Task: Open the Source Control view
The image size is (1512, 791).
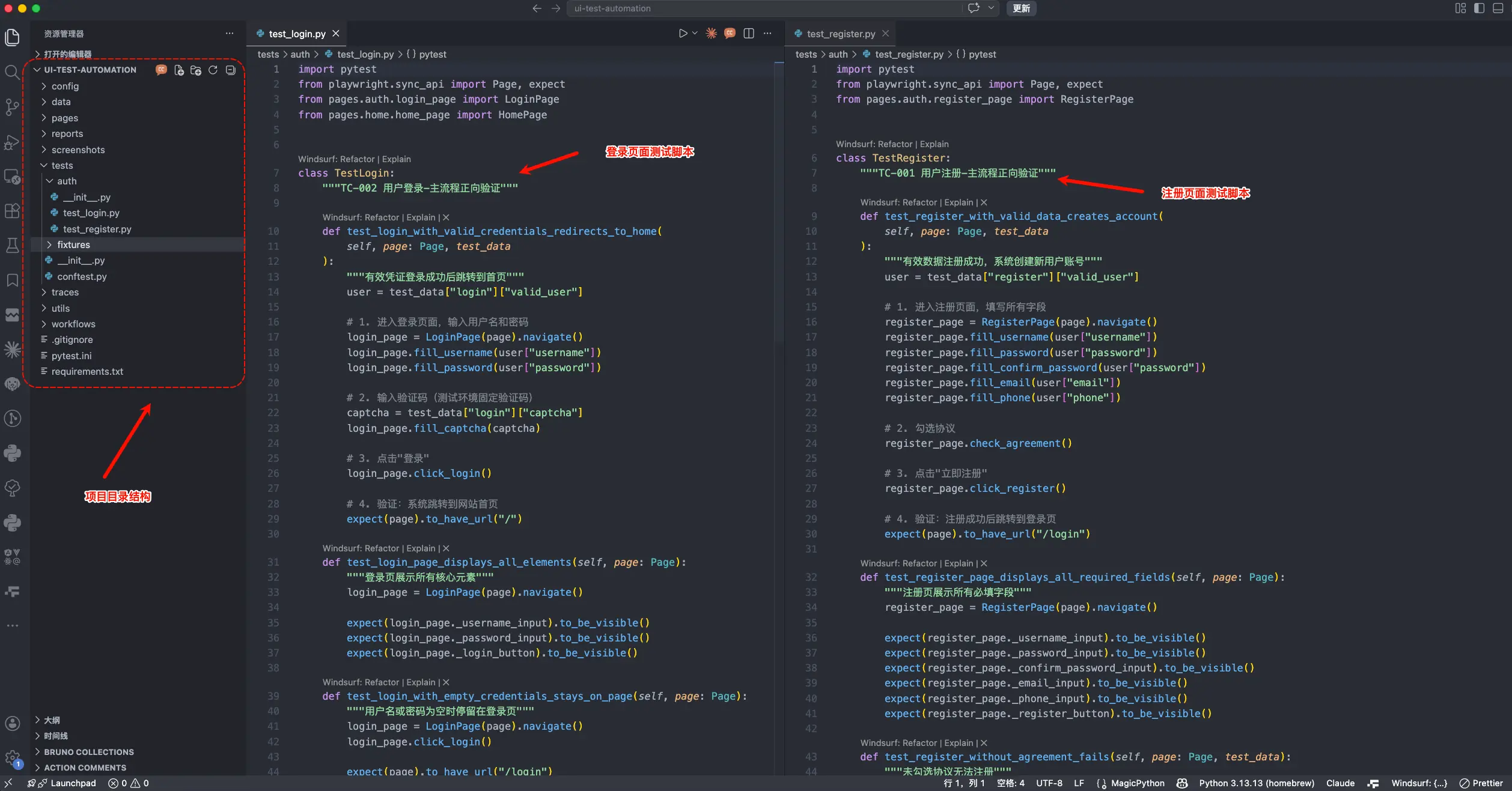Action: tap(12, 107)
